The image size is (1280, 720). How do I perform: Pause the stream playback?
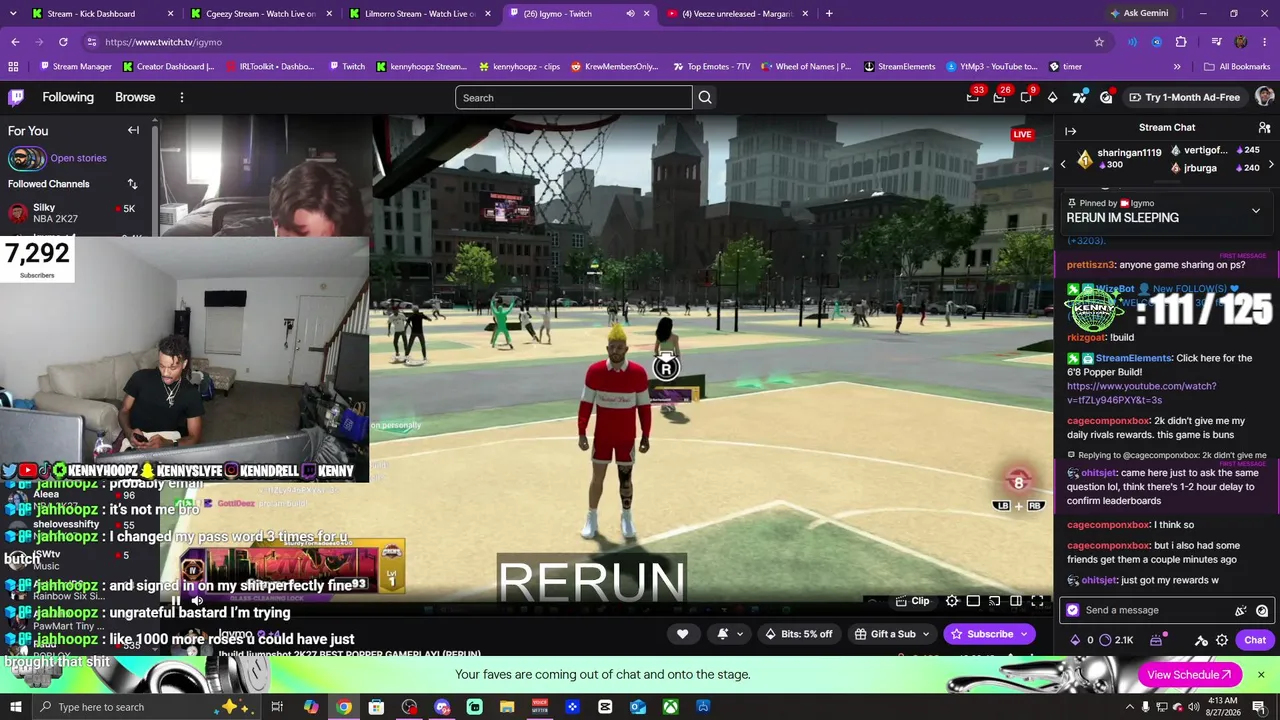pyautogui.click(x=176, y=601)
